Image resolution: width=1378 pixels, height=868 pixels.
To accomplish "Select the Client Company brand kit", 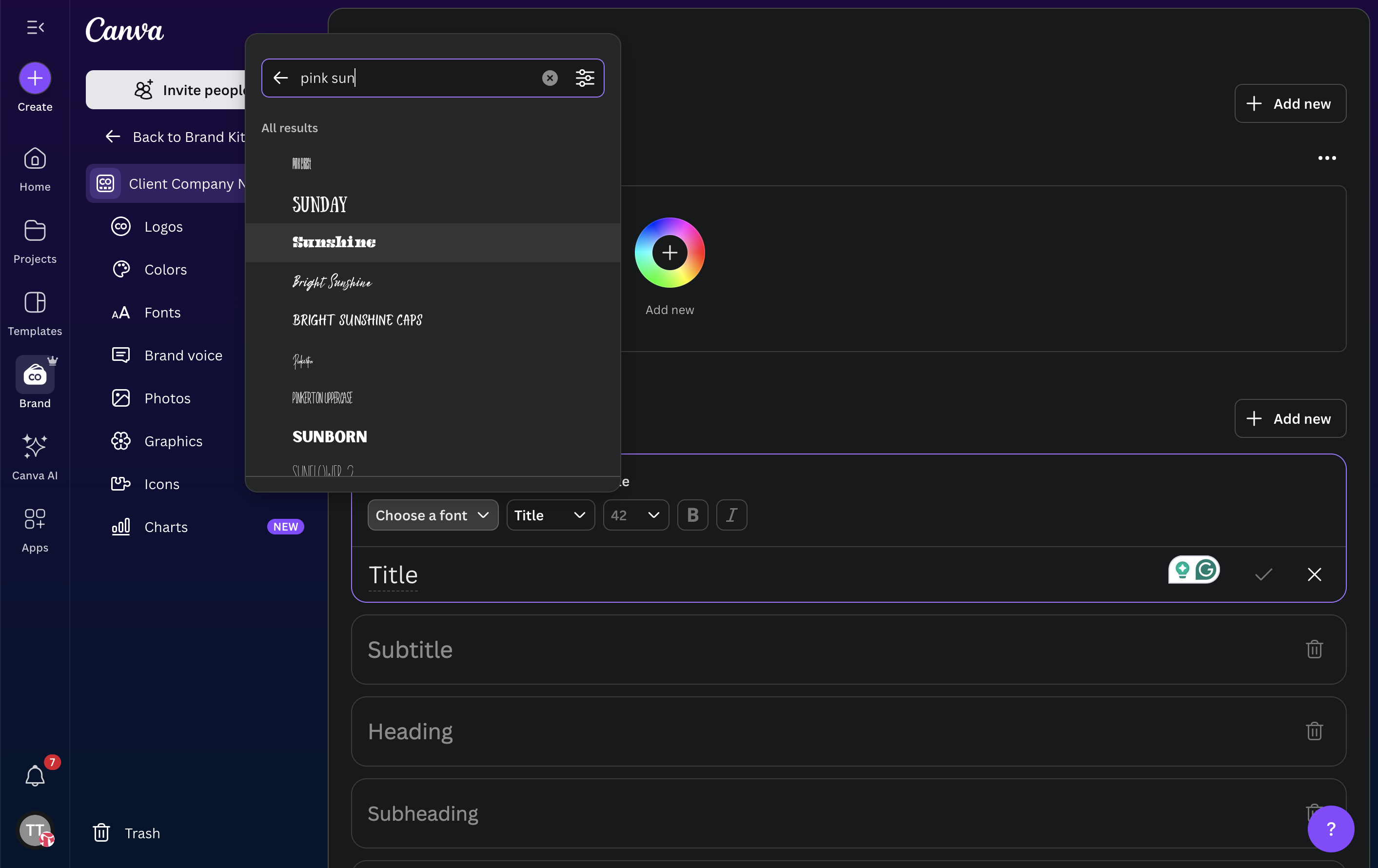I will pyautogui.click(x=165, y=184).
